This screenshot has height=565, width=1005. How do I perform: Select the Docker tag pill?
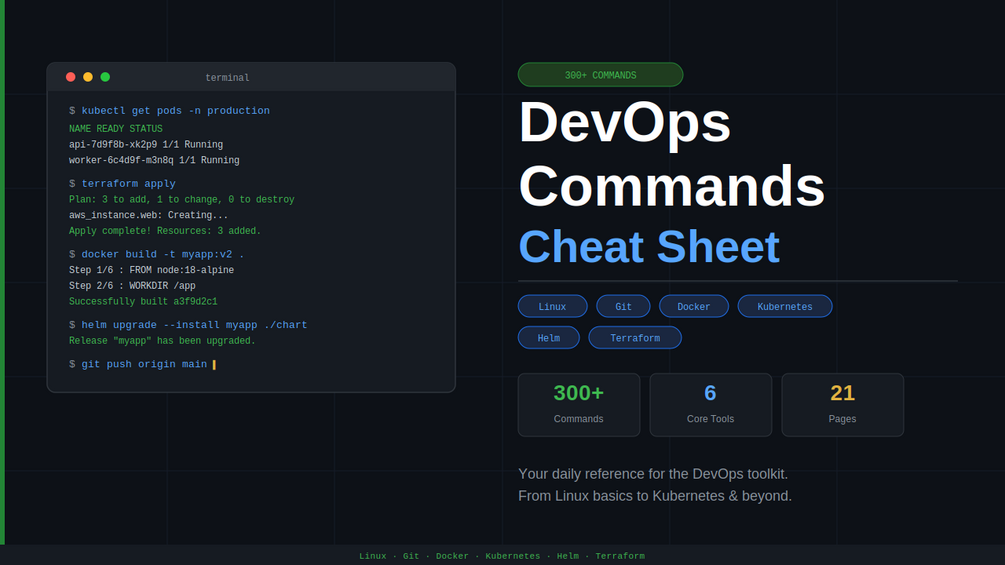point(694,306)
